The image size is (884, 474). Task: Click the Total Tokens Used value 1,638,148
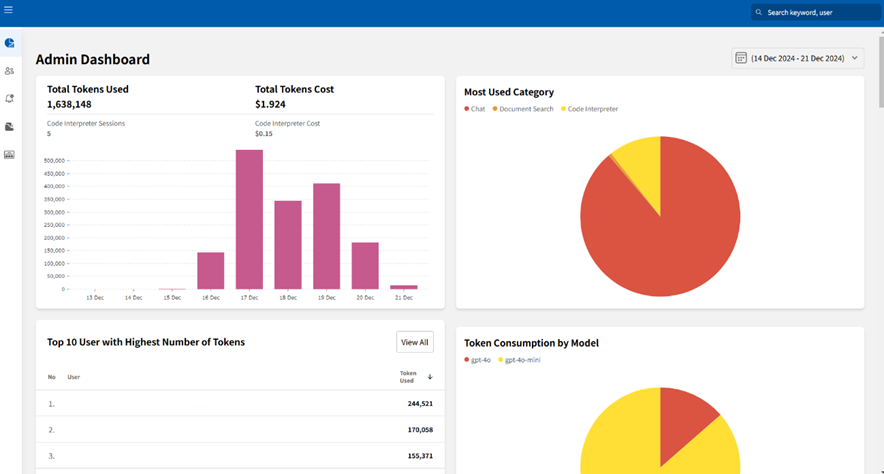tap(69, 104)
